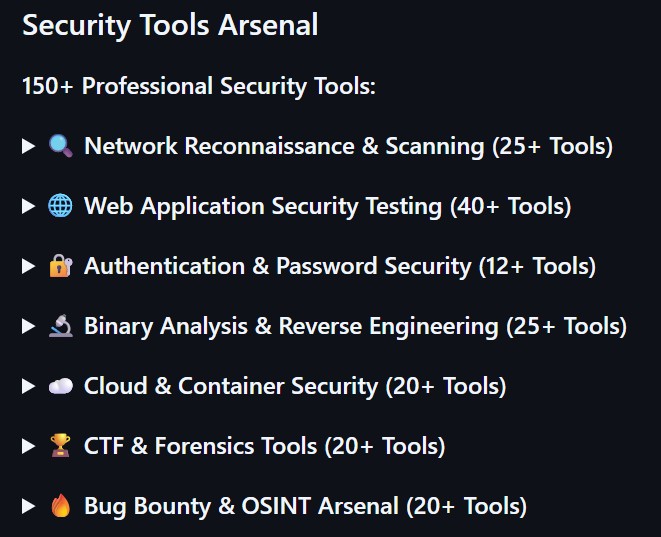This screenshot has width=661, height=537.
Task: Click the trophy icon beside CTF & Forensics
Action: (x=60, y=447)
